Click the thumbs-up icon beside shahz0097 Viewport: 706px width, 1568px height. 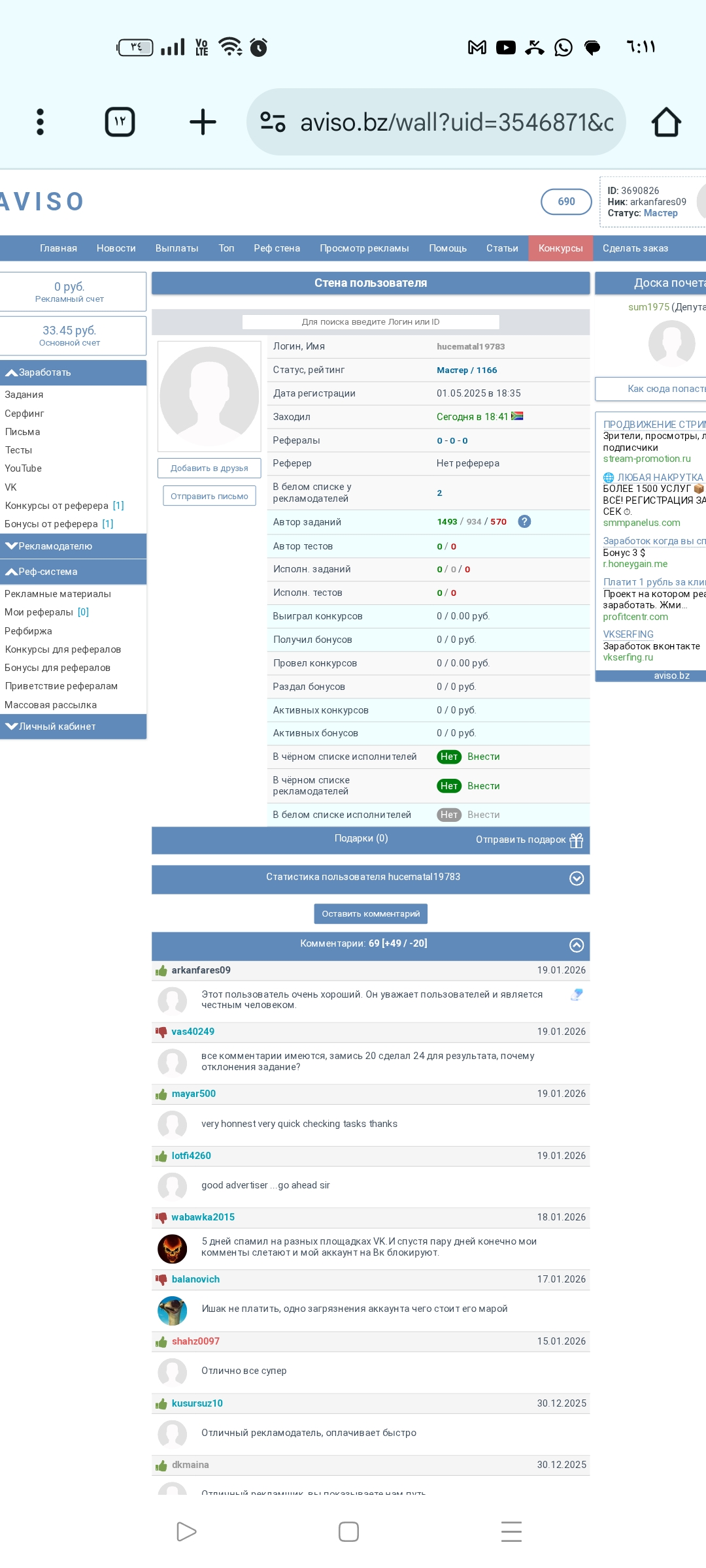click(x=161, y=1342)
